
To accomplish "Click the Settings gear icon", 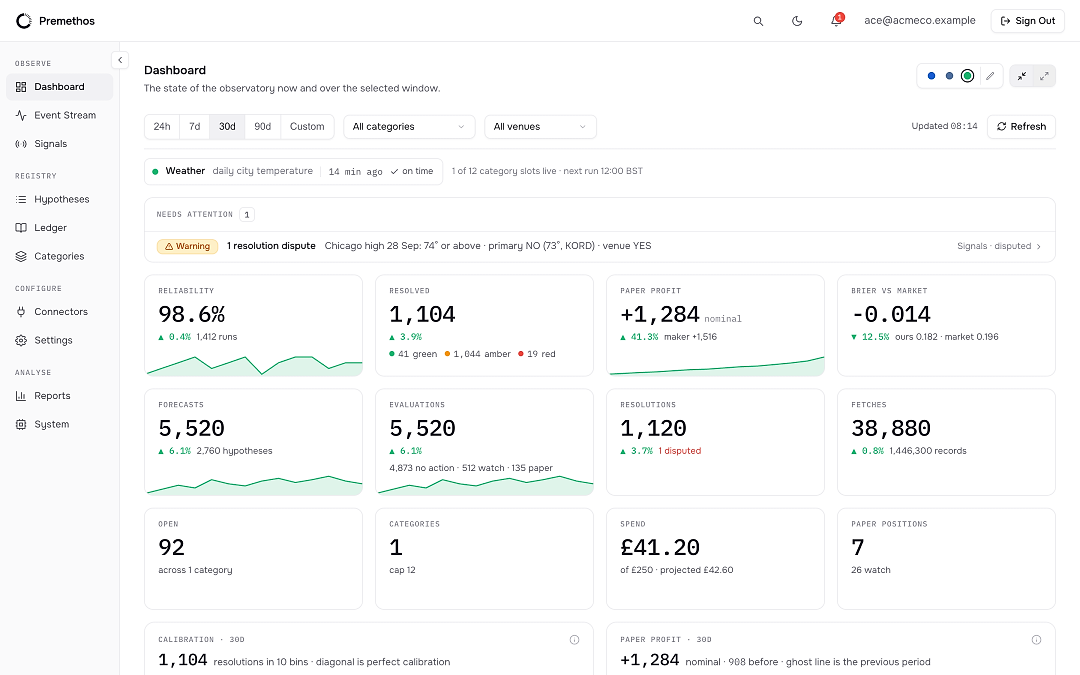I will [x=21, y=340].
